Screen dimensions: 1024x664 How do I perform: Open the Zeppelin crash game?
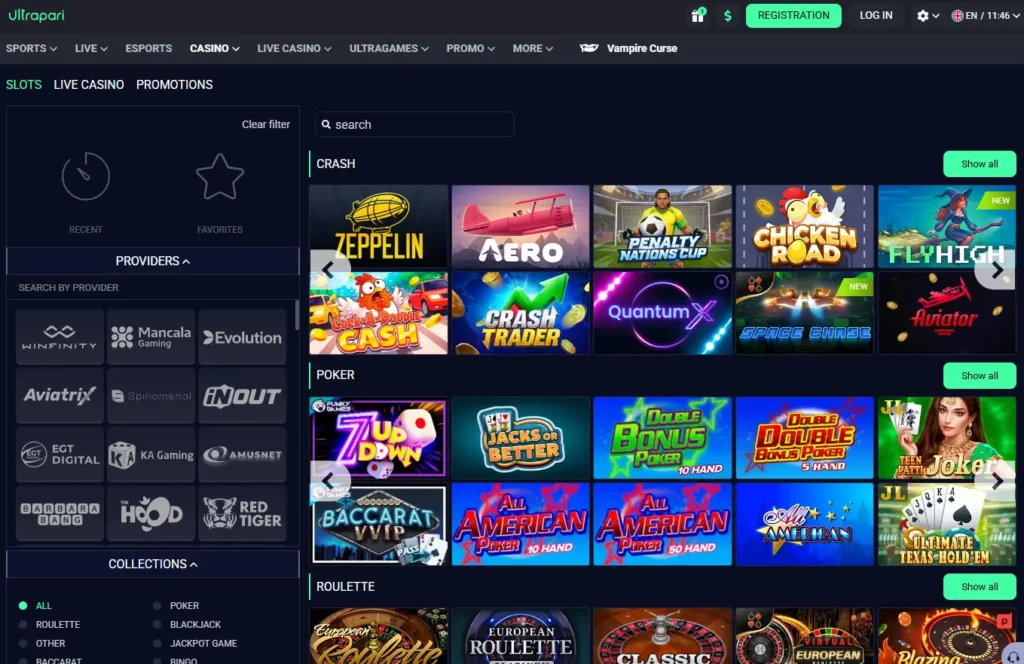pos(379,227)
